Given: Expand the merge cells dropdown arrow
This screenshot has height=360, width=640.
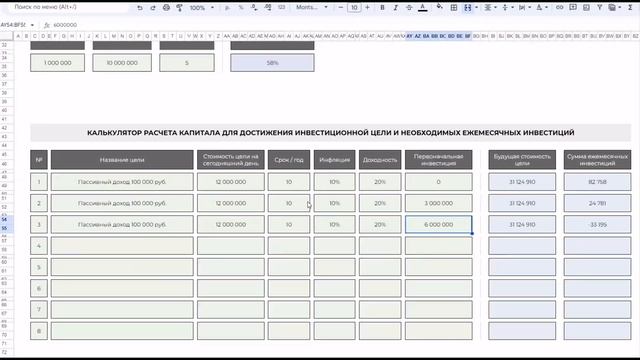Looking at the screenshot, I should [476, 8].
